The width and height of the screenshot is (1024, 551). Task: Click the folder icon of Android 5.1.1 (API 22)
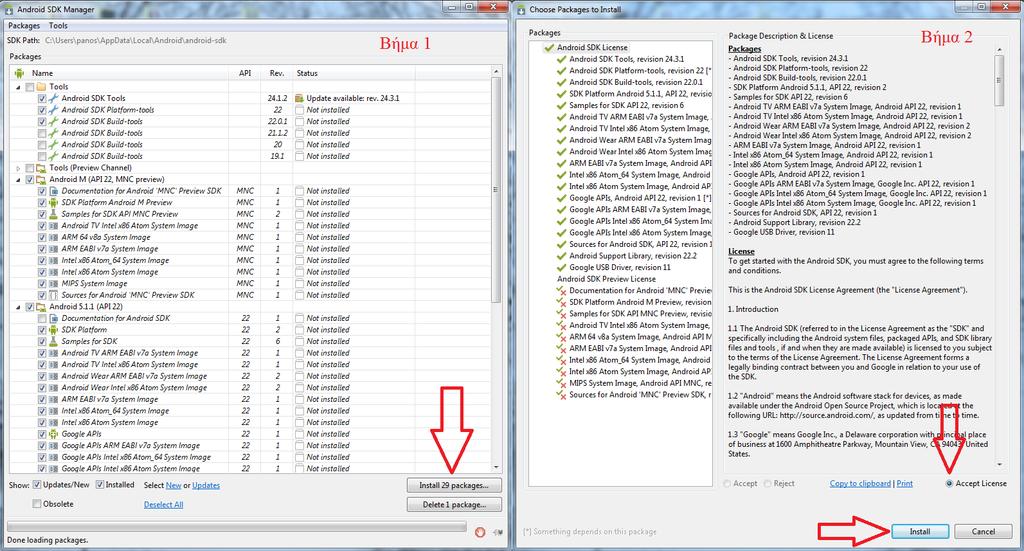pos(41,307)
